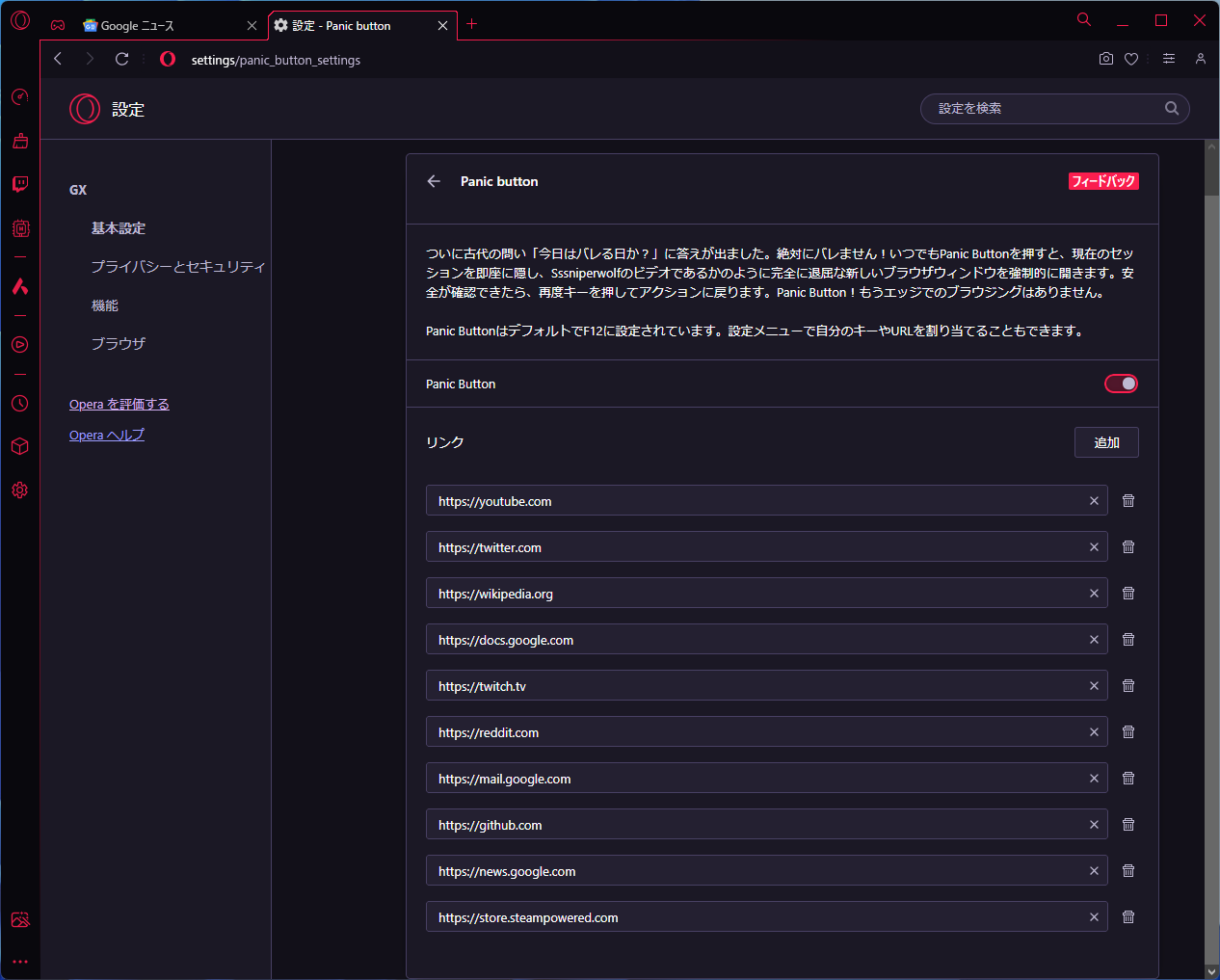Clear the https://twitch.tv field text
The image size is (1220, 980).
point(1094,686)
